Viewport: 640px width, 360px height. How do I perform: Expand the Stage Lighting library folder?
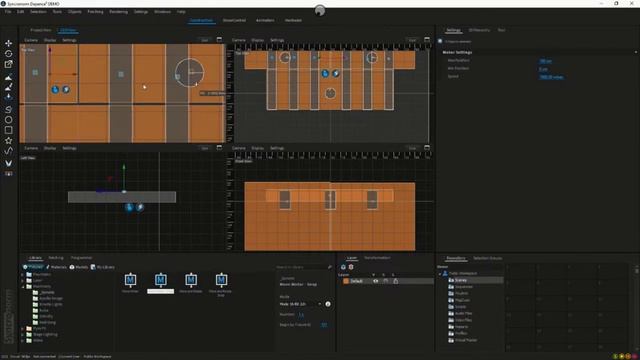(22, 335)
